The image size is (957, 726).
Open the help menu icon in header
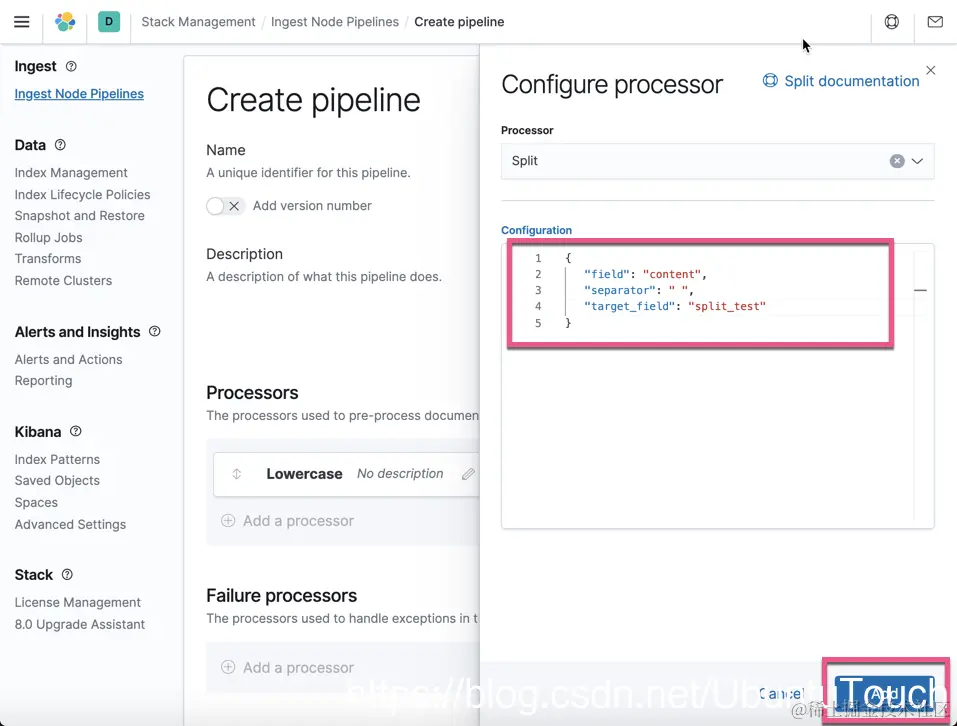click(x=892, y=22)
